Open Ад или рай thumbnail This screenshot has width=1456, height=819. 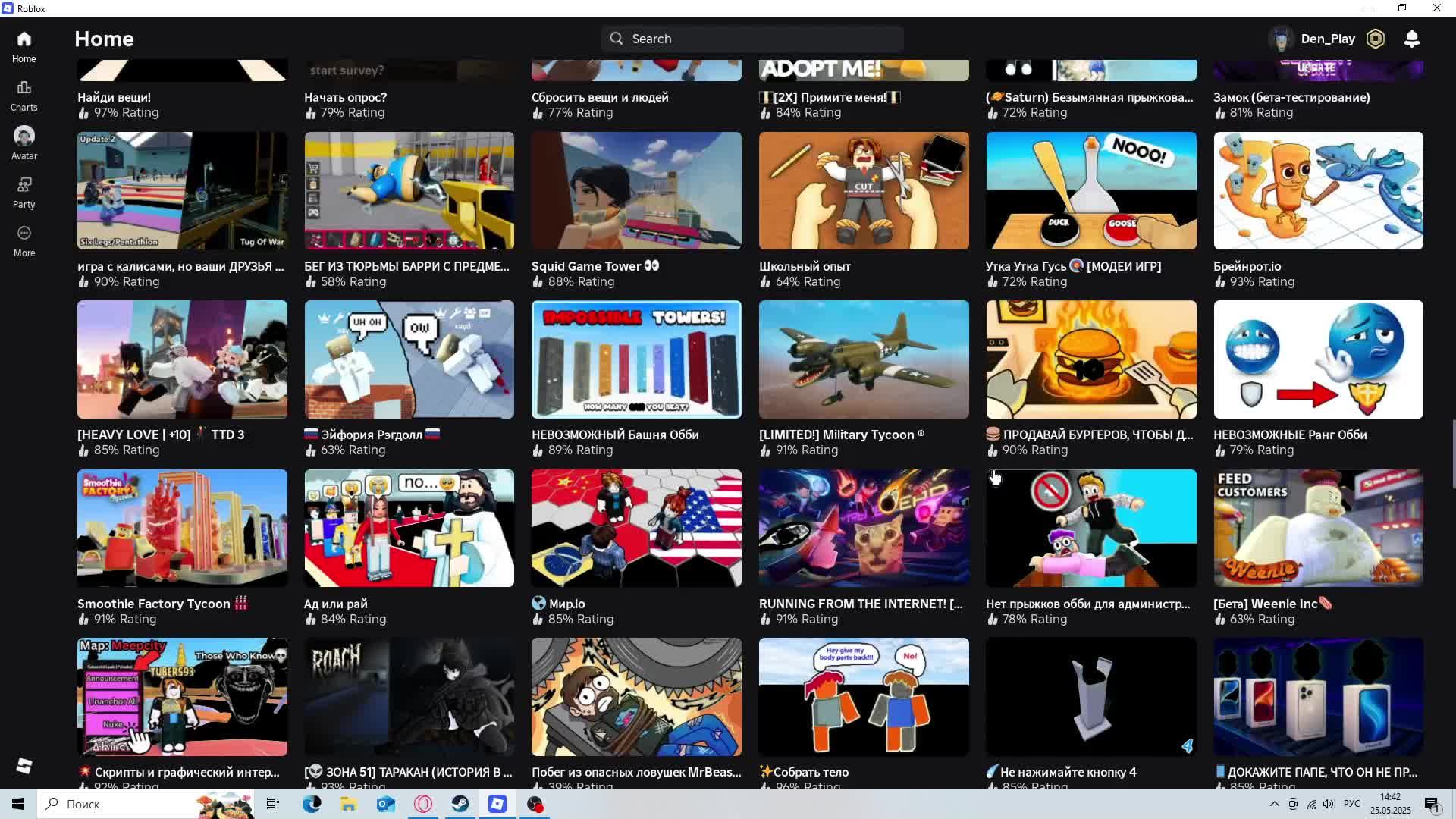409,528
